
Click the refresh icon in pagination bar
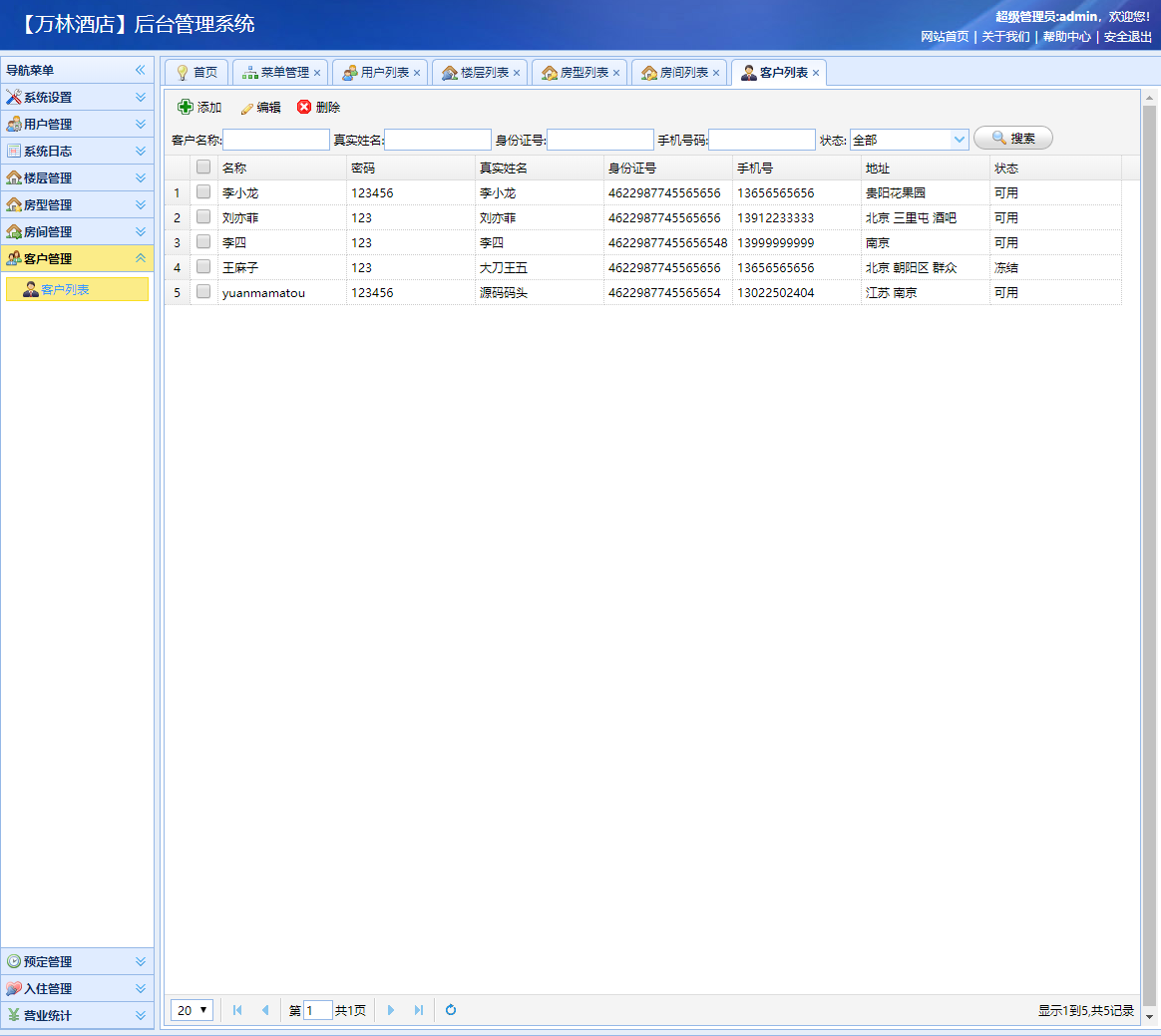click(451, 1010)
